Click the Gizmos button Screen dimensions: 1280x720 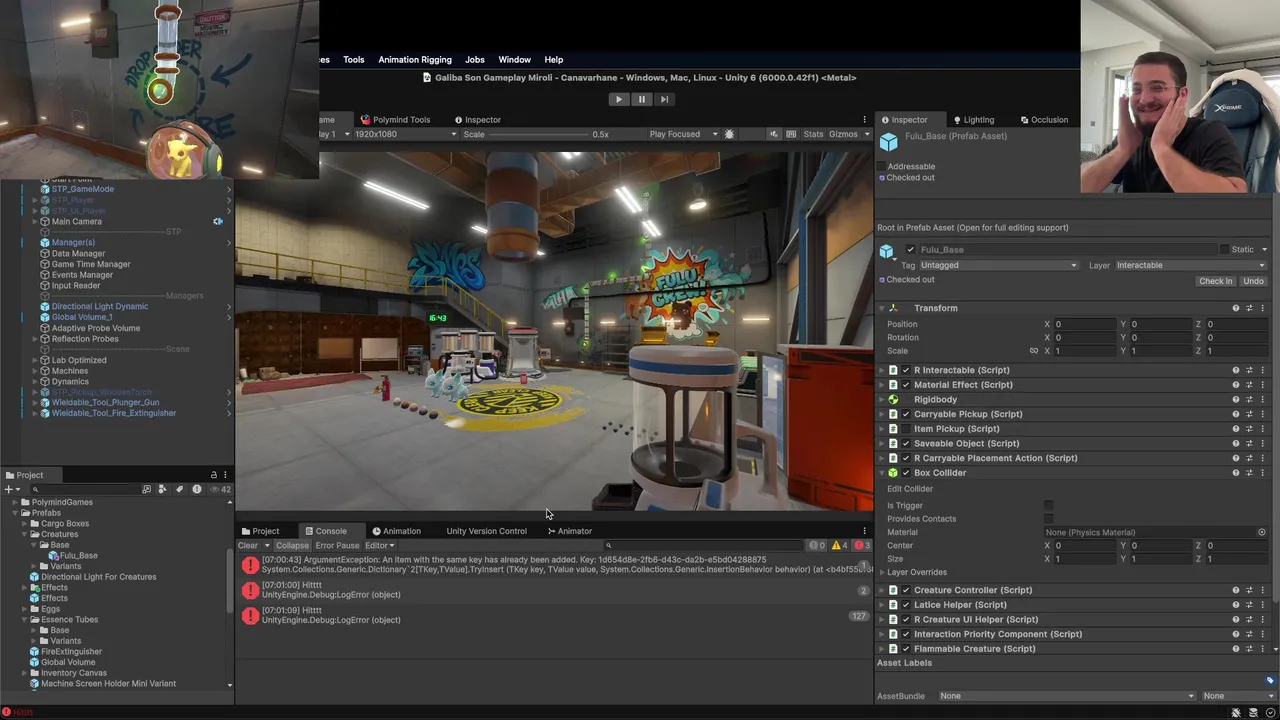(x=842, y=134)
